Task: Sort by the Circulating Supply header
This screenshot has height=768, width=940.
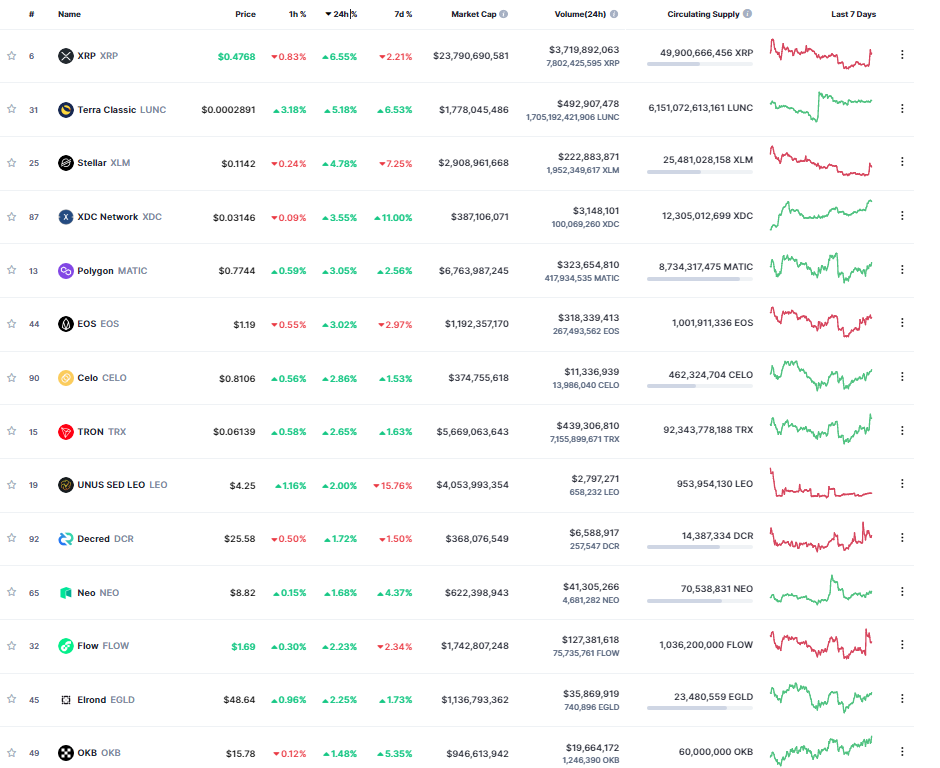Action: (x=703, y=14)
